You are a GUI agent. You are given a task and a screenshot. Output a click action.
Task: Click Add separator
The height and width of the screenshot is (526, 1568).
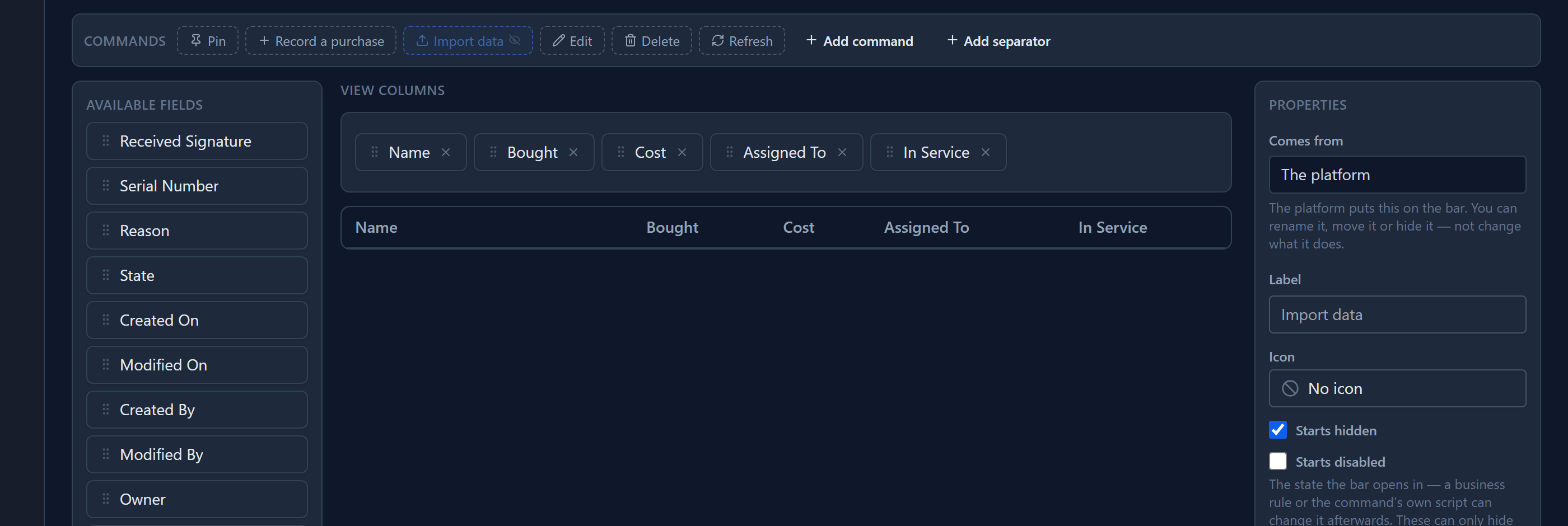pyautogui.click(x=998, y=41)
